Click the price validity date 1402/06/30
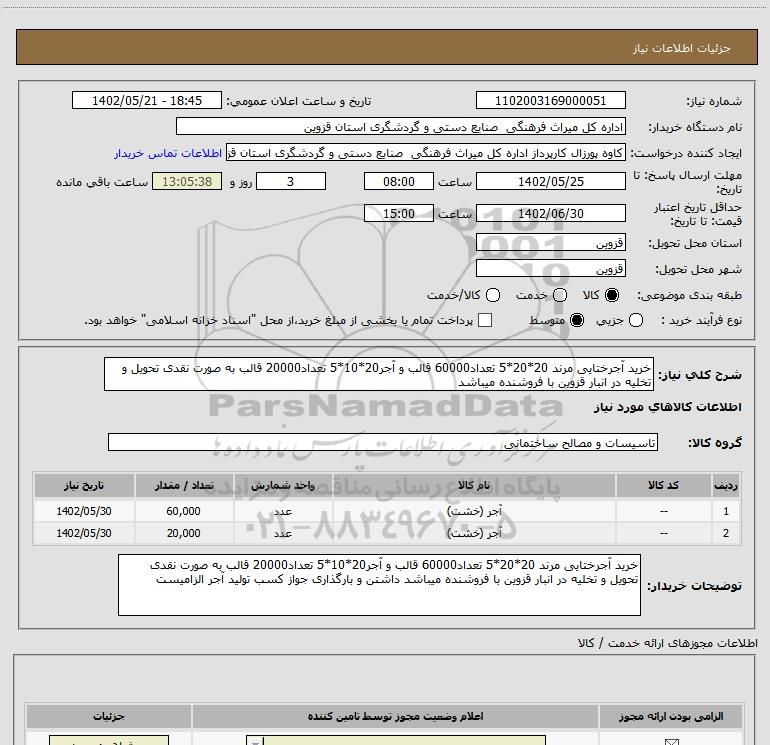Screen dimensions: 770x745 coord(550,213)
